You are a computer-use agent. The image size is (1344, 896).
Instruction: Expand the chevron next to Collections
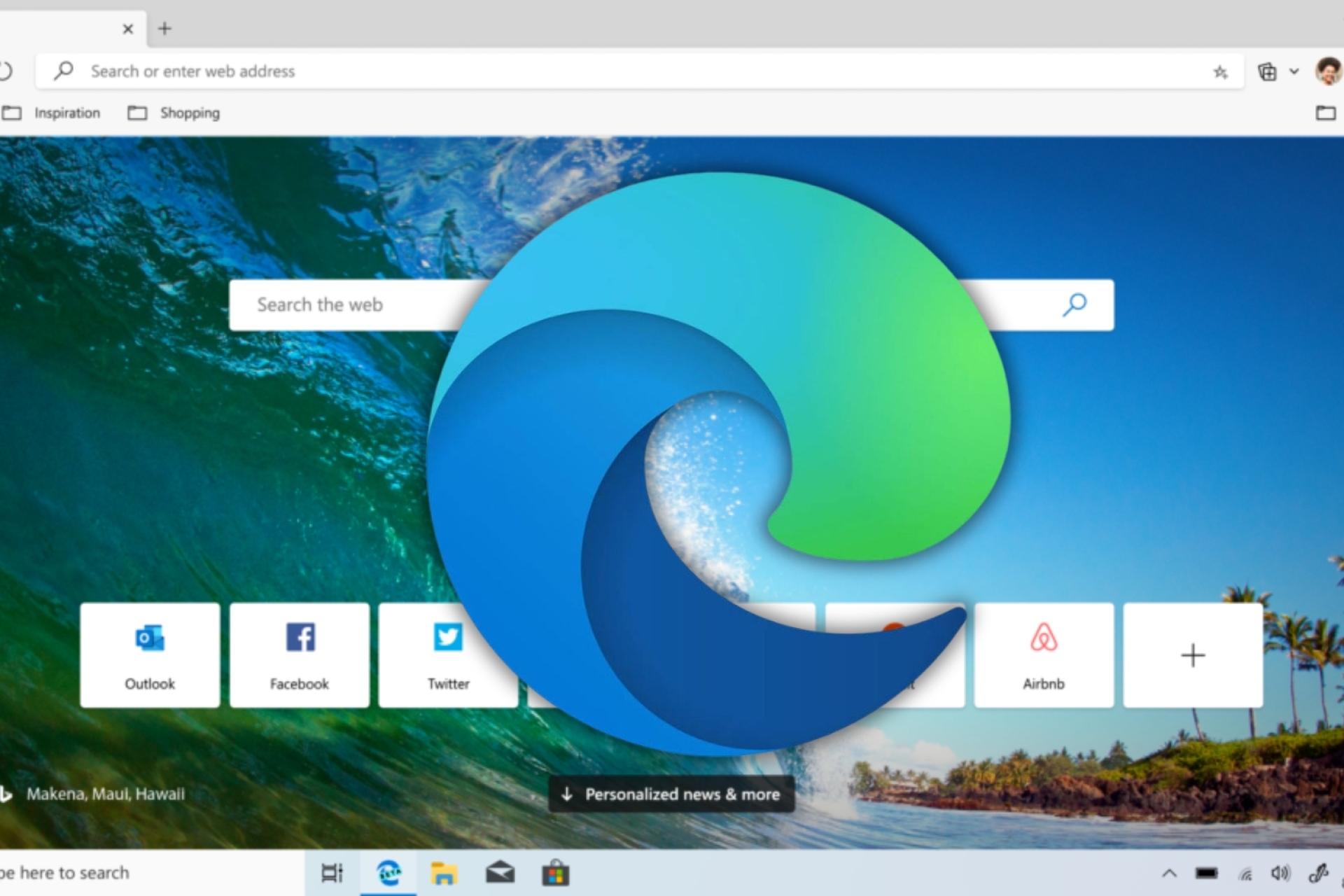pyautogui.click(x=1294, y=71)
